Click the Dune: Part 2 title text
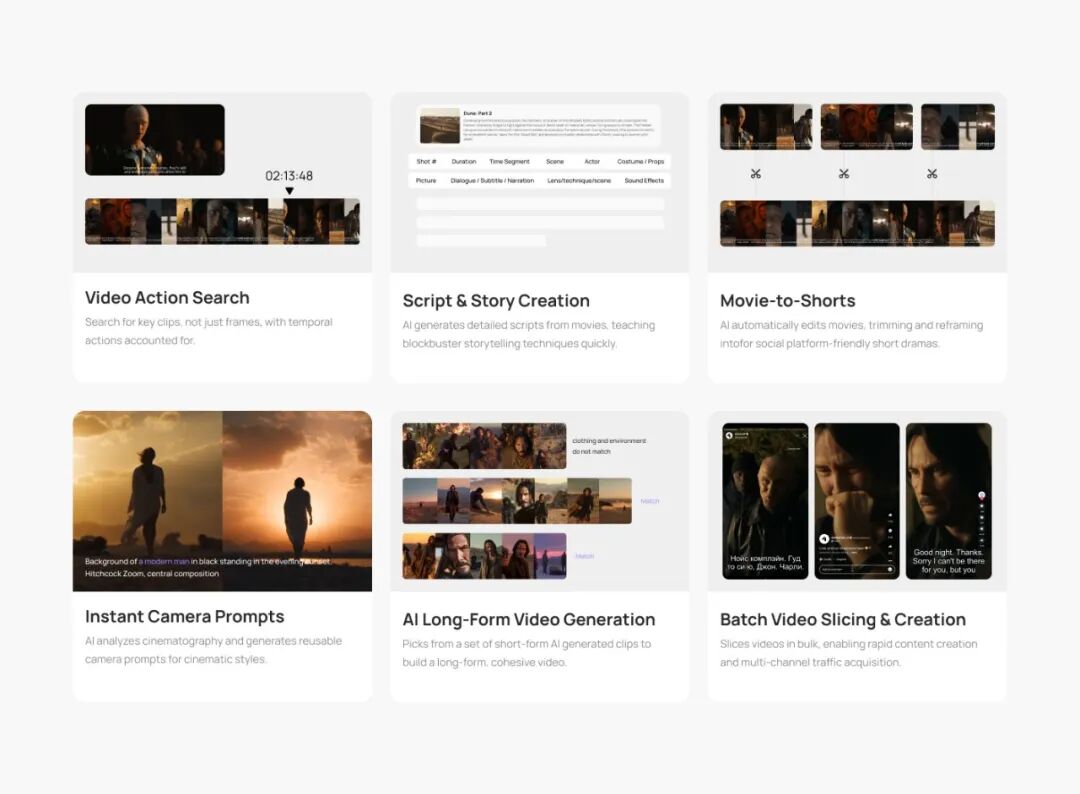 point(477,113)
